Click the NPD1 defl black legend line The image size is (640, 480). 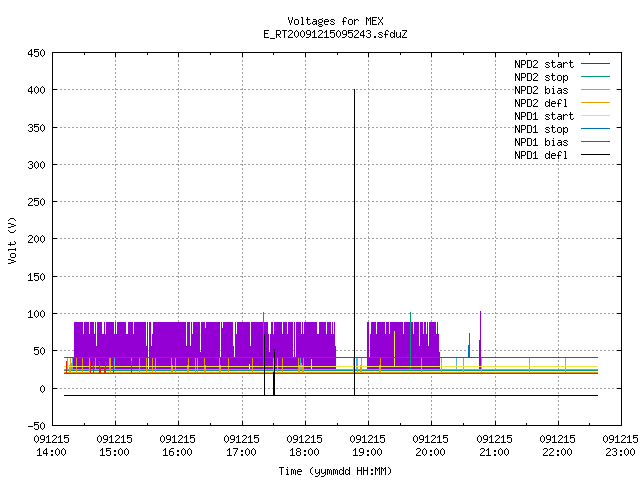coord(595,155)
